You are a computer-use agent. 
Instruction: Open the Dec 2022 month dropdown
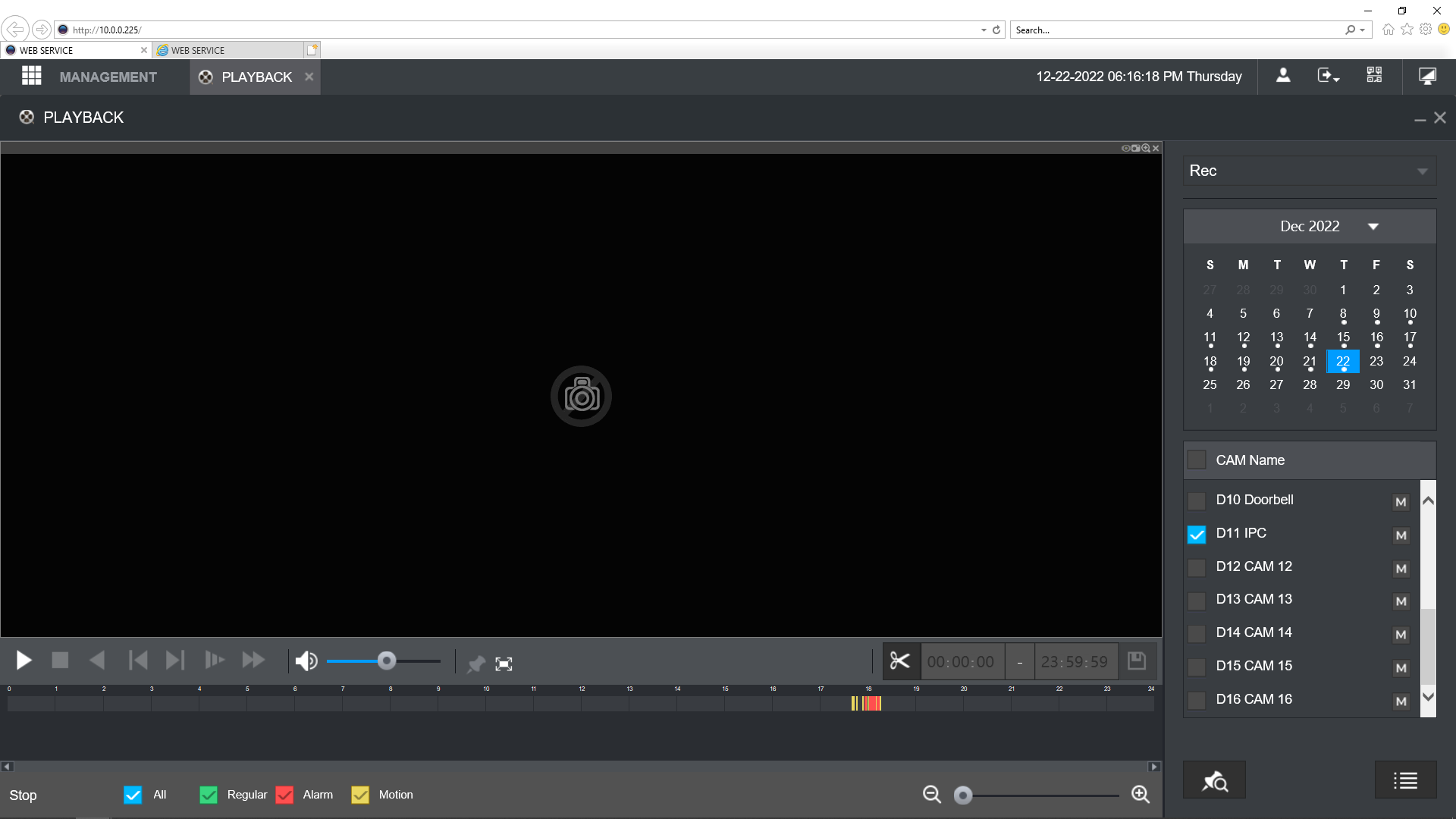[1373, 227]
